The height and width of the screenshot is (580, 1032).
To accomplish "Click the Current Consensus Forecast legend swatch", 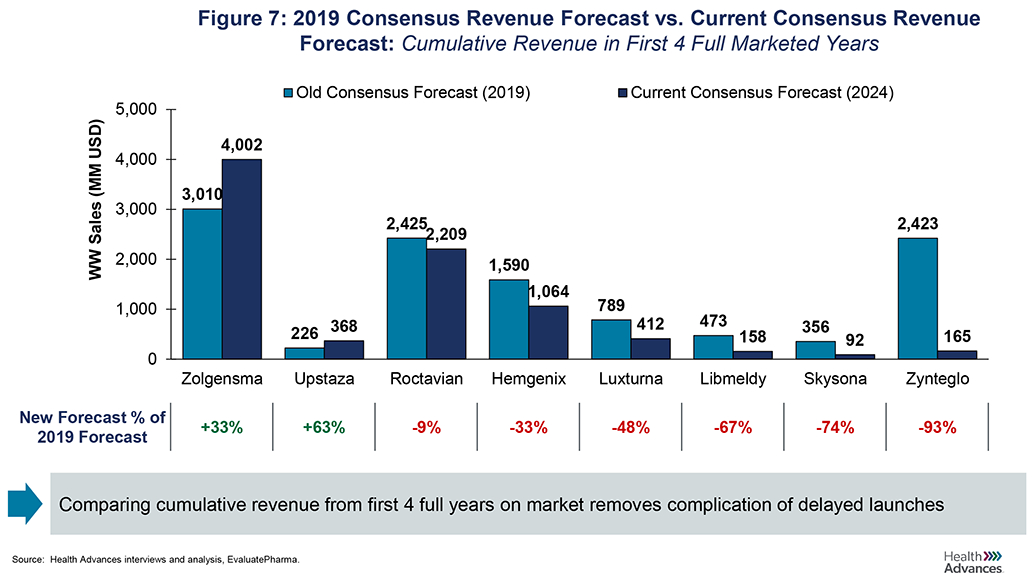I will (x=623, y=93).
